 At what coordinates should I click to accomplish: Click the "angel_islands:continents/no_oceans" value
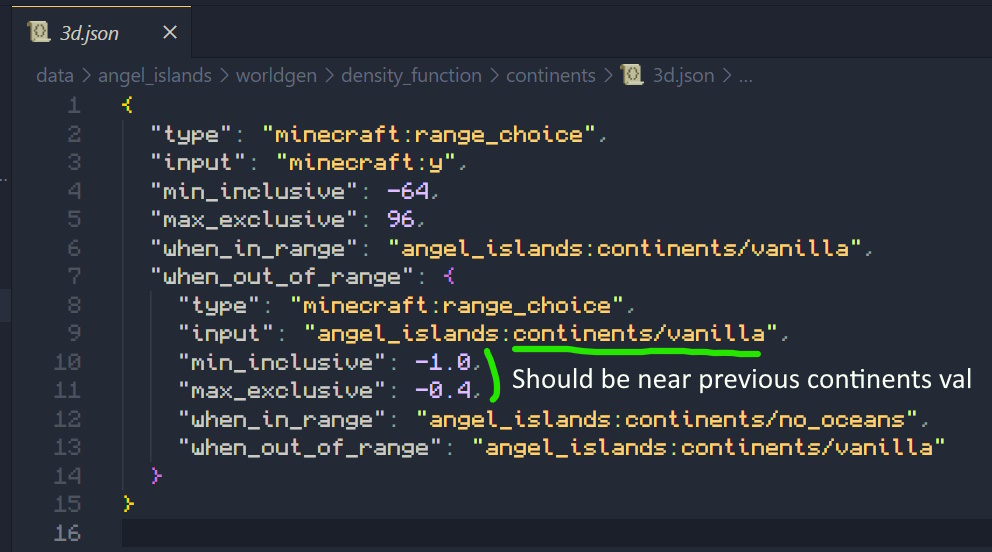(667, 419)
